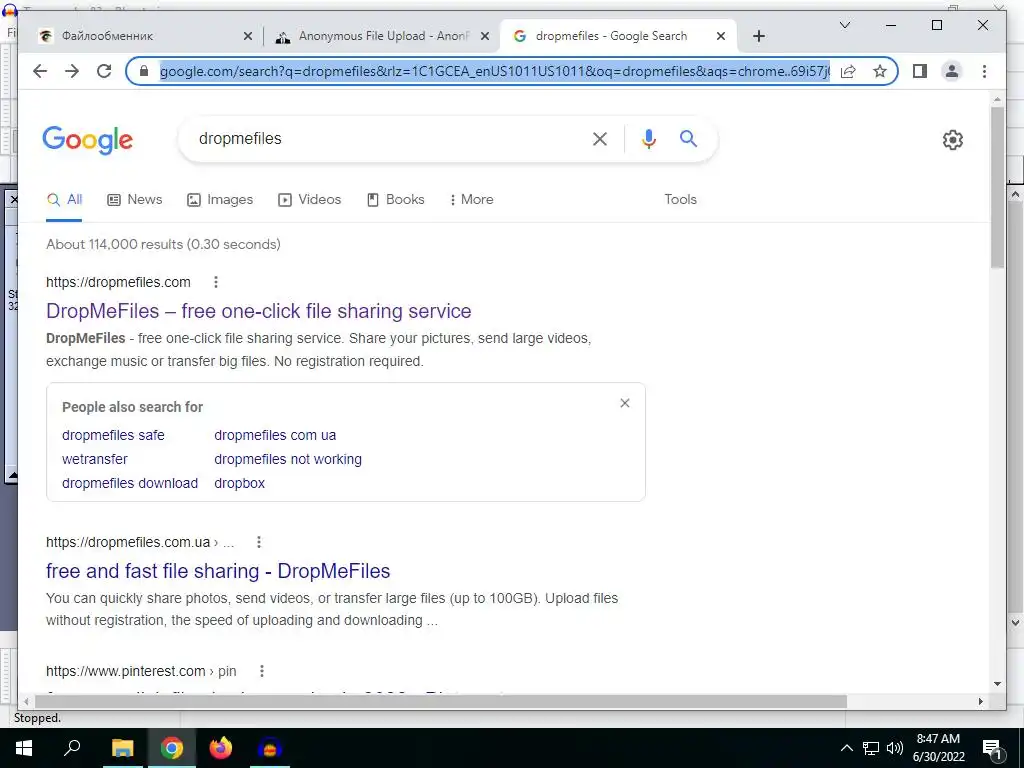Open the Chrome side panel
Screen dimensions: 1024x768
(x=920, y=71)
